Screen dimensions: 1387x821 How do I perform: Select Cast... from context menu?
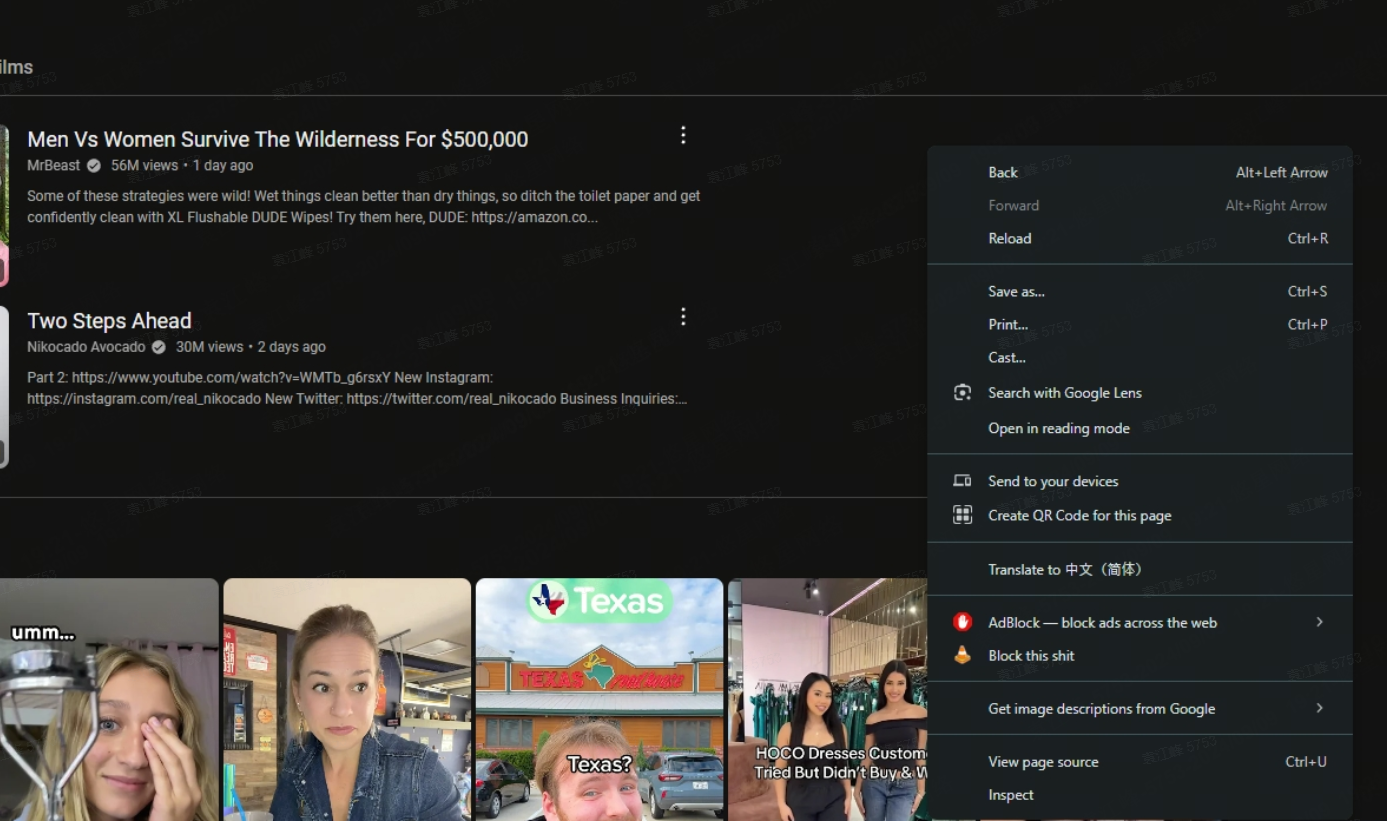tap(1140, 357)
